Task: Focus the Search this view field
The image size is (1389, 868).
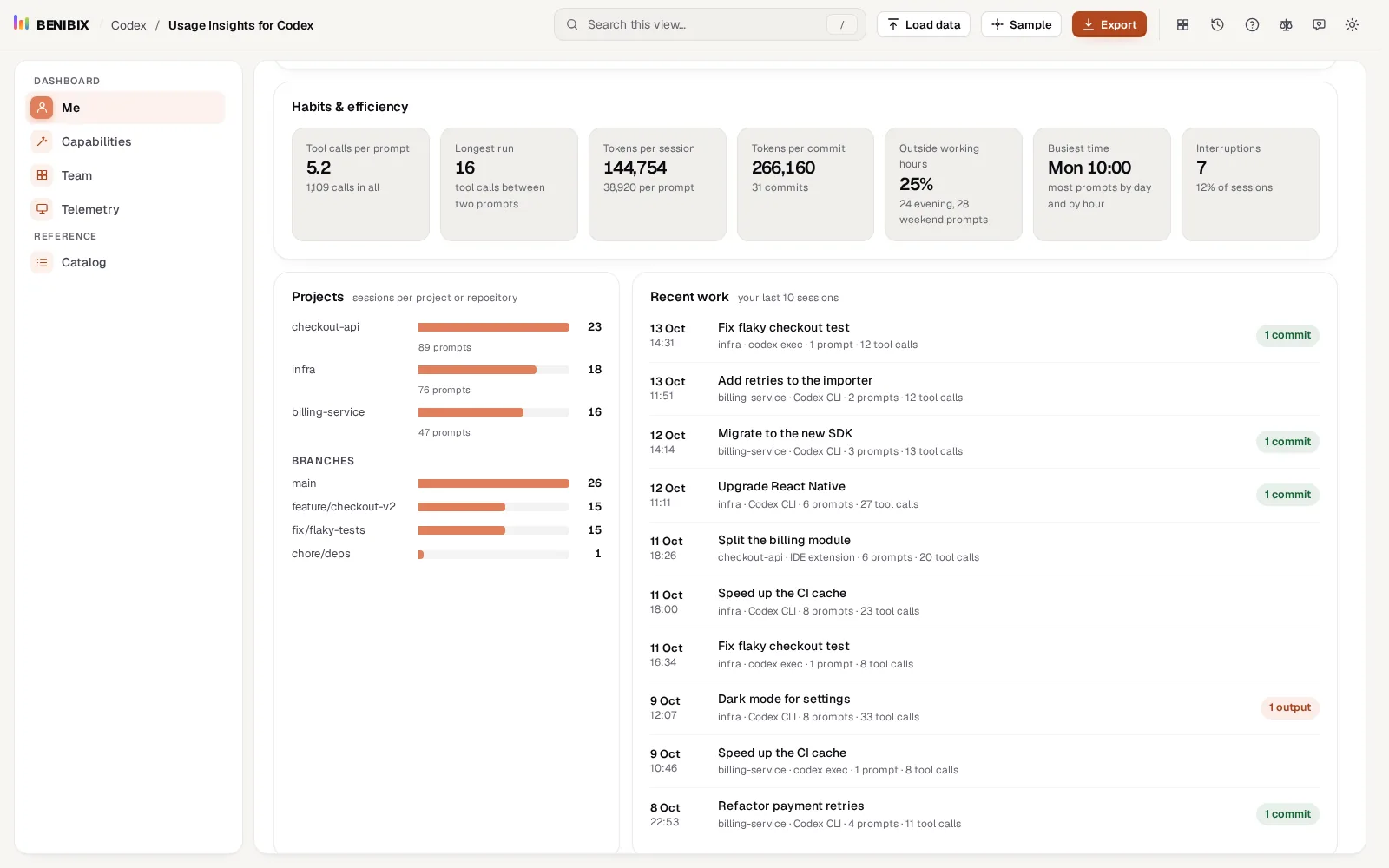Action: tap(709, 24)
